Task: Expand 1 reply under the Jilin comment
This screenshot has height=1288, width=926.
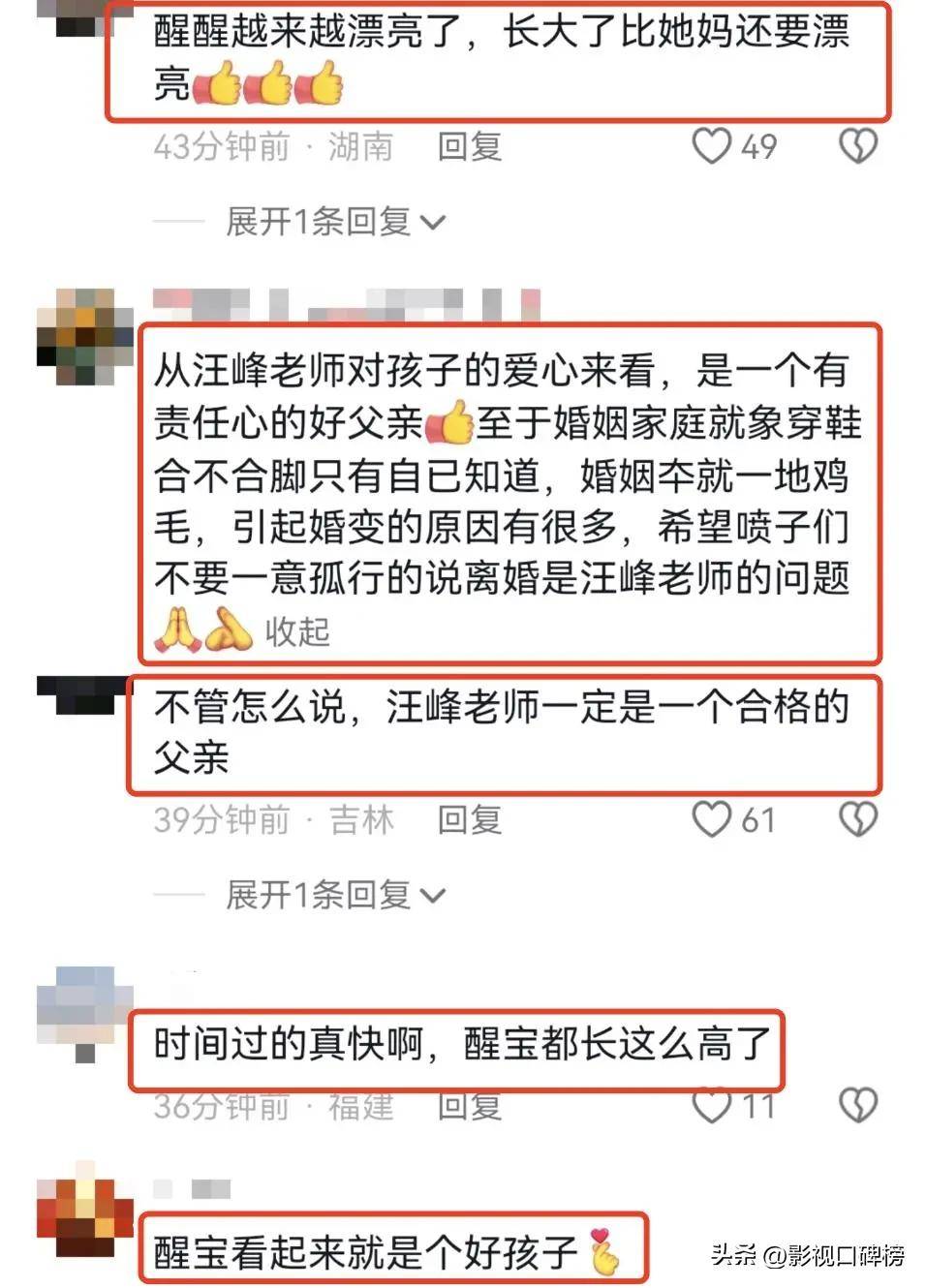Action: (335, 895)
